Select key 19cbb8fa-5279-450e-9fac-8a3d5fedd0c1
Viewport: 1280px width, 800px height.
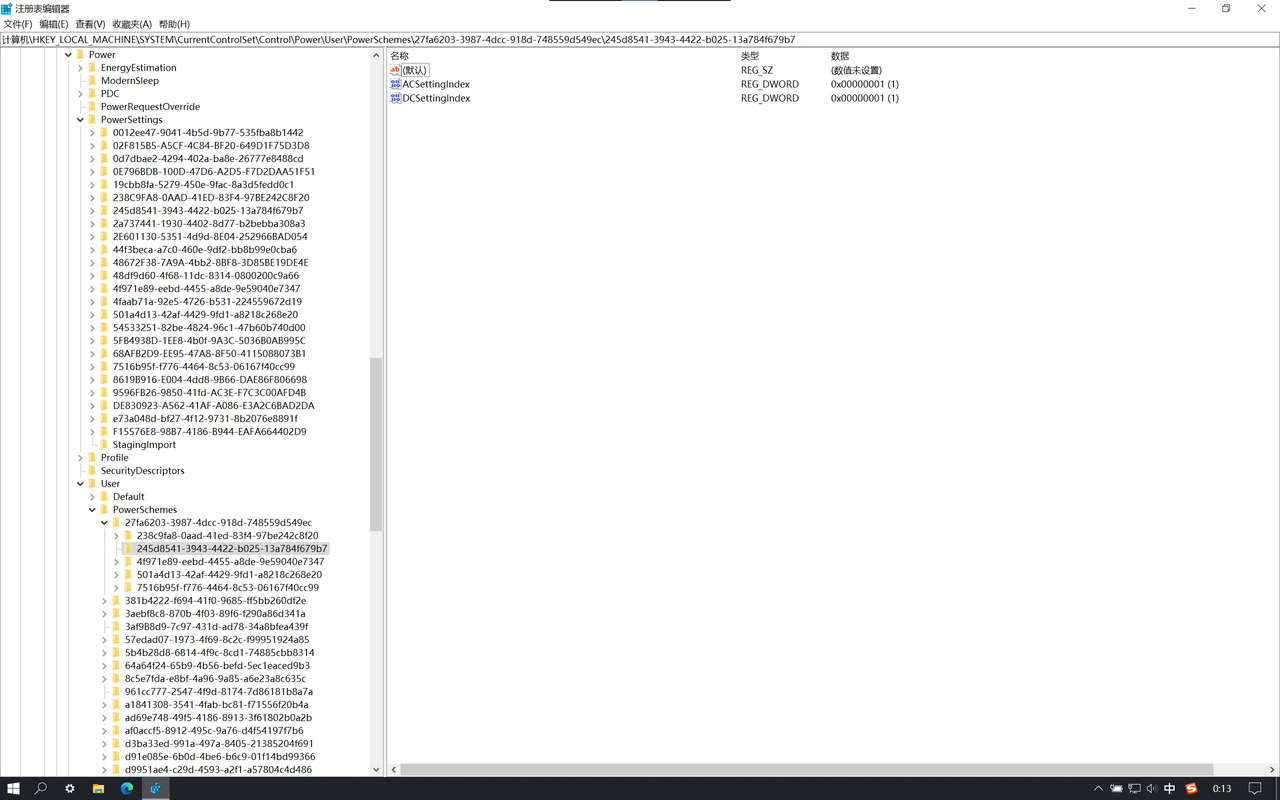pyautogui.click(x=203, y=185)
